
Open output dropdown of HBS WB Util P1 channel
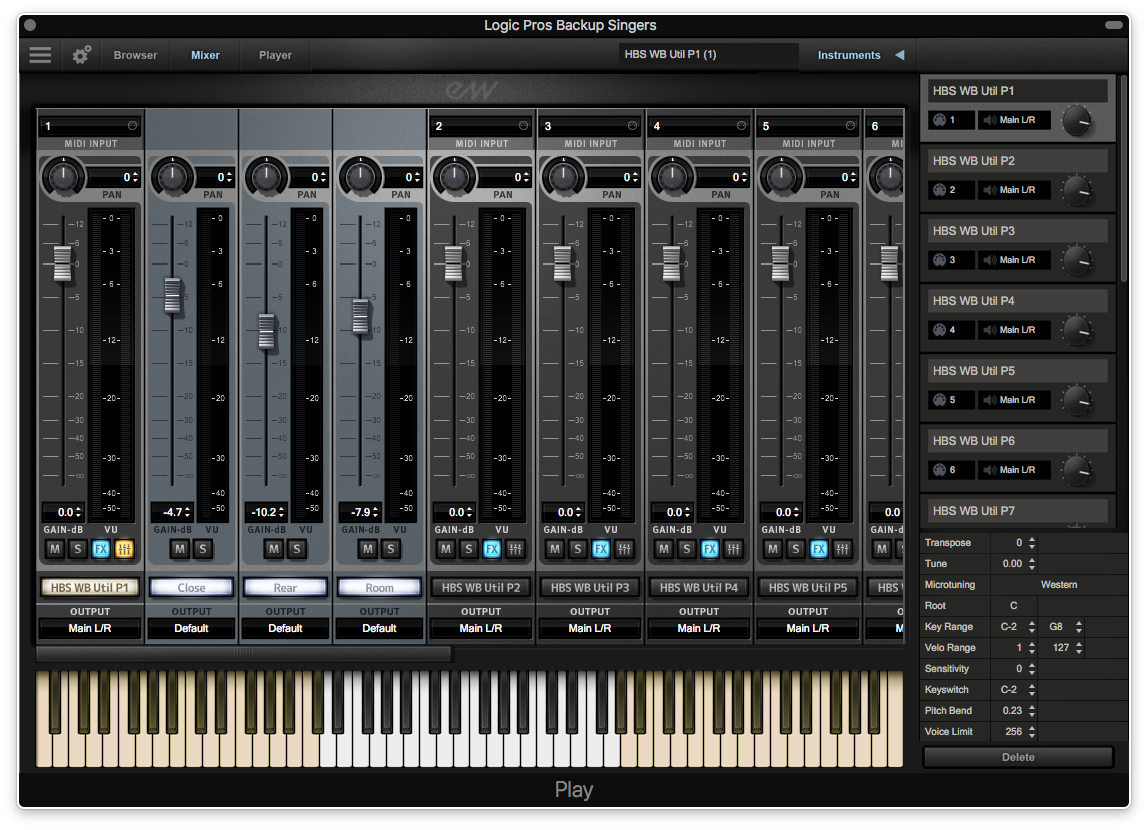coord(90,629)
